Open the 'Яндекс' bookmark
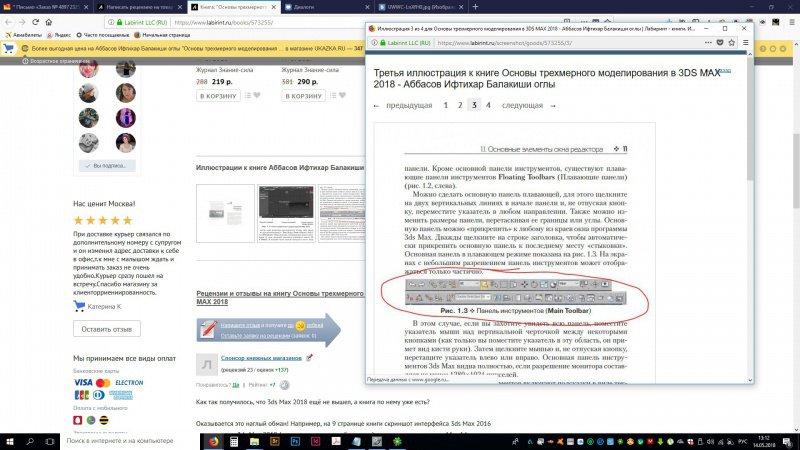 pos(59,35)
